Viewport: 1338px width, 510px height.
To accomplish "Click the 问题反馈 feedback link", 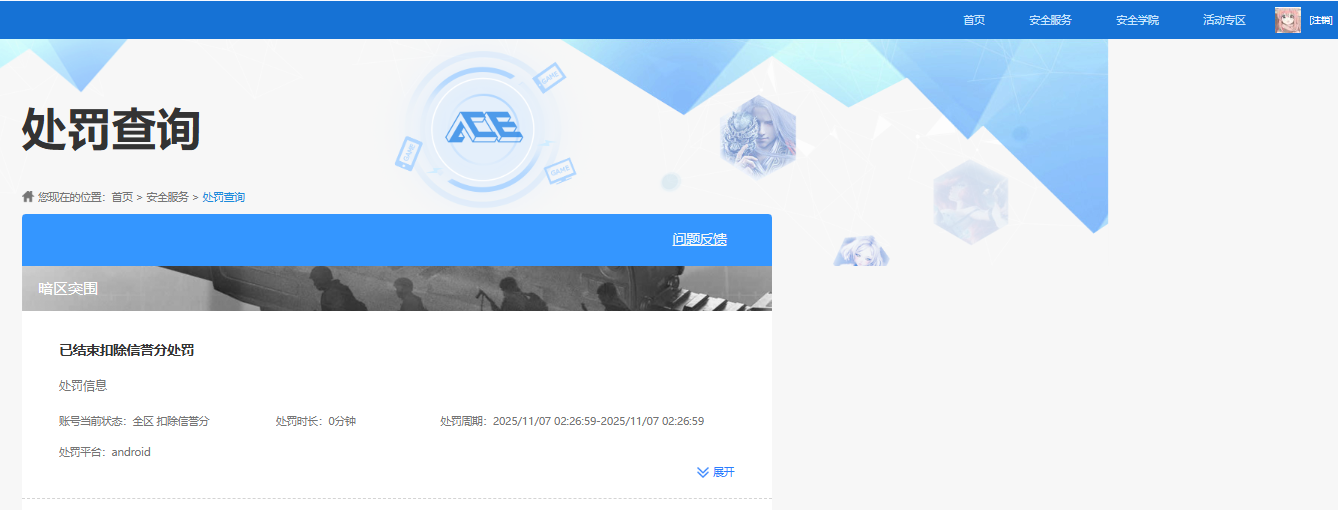I will point(699,239).
